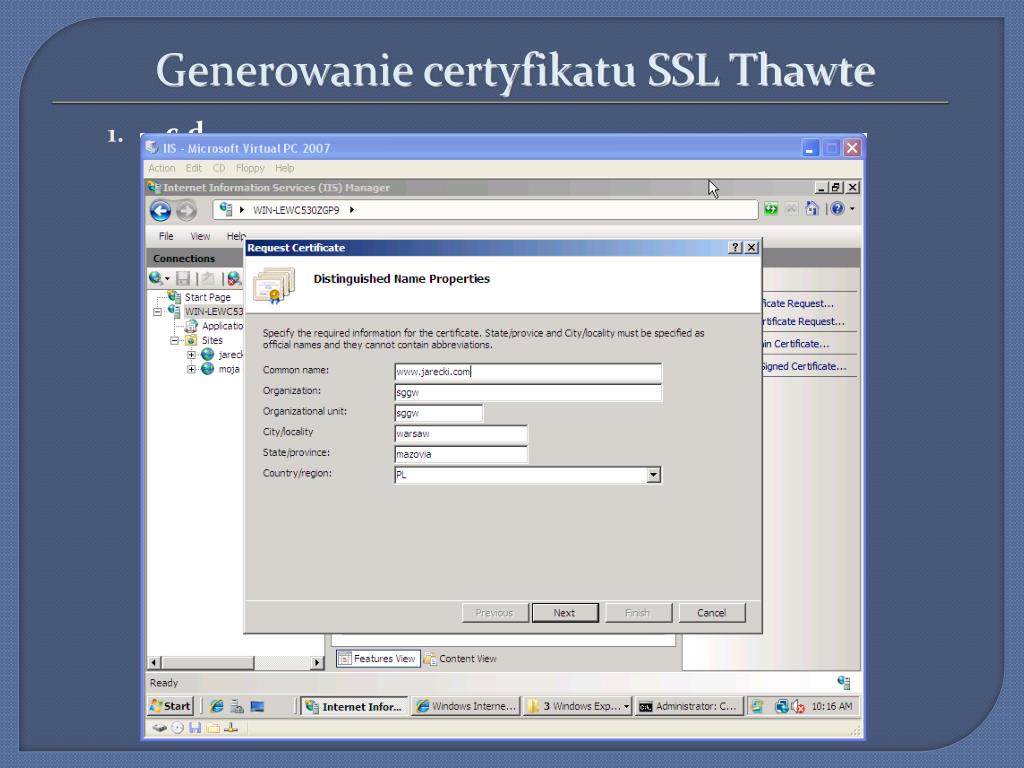Click the Windows Internet Explorer taskbar button

(x=466, y=706)
